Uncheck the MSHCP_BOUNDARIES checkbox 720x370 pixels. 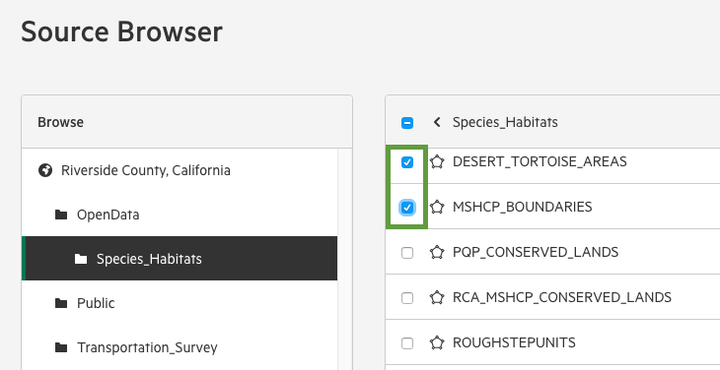point(407,207)
